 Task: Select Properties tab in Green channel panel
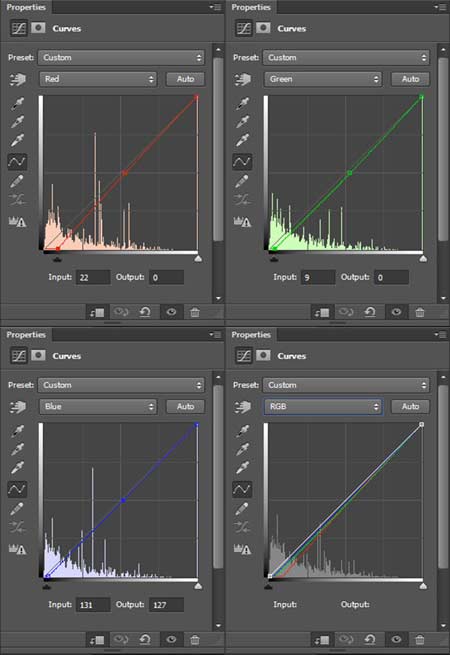click(x=251, y=7)
